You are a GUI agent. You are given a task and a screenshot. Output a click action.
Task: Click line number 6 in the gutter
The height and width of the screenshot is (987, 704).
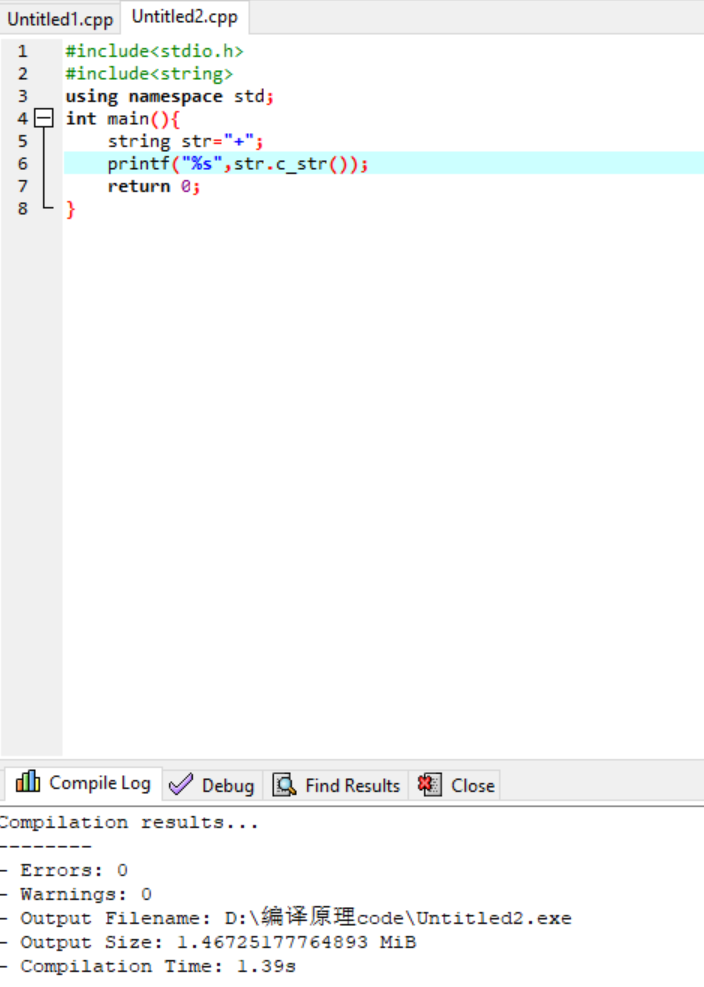[23, 164]
